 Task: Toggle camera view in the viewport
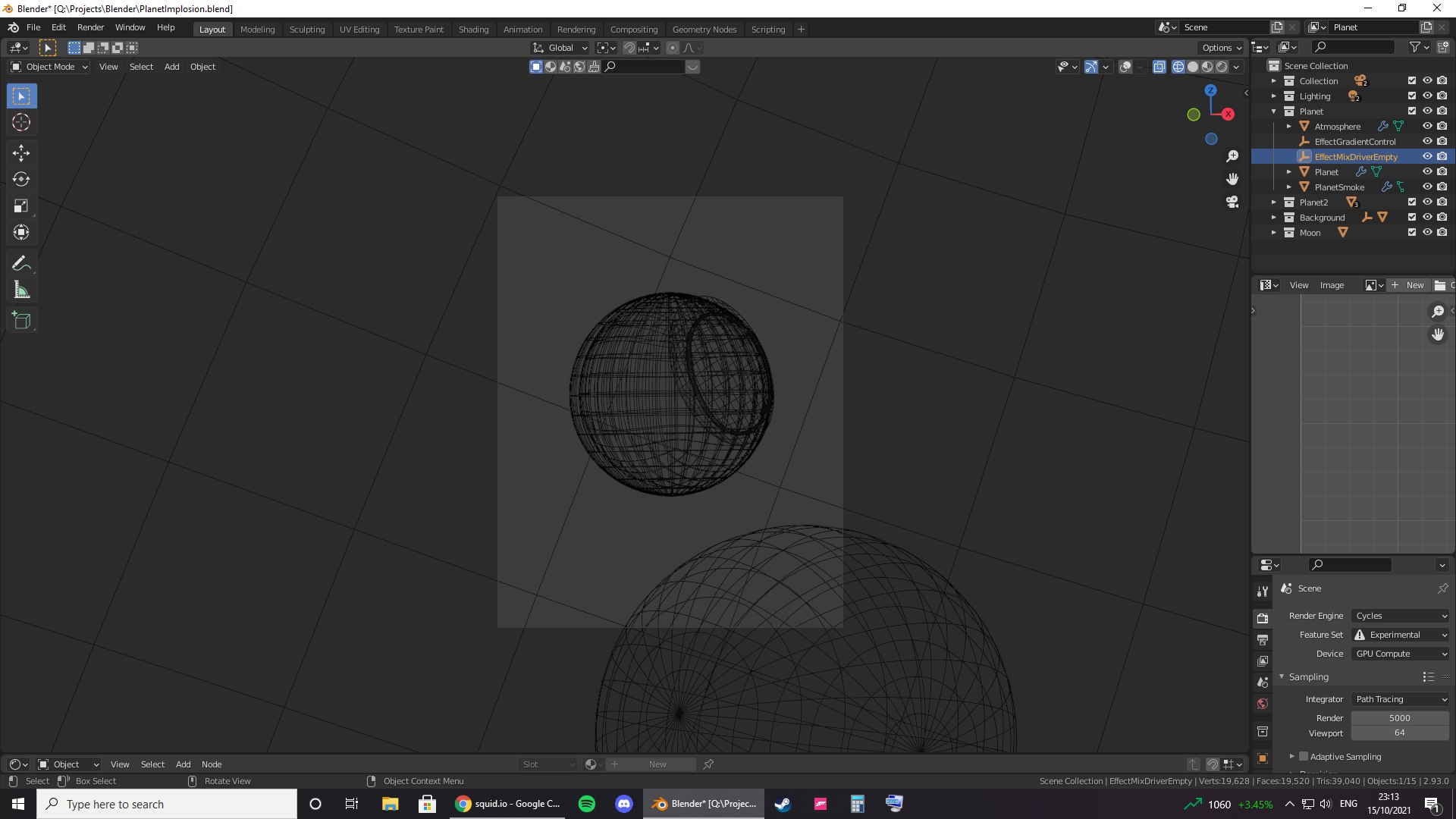1232,202
